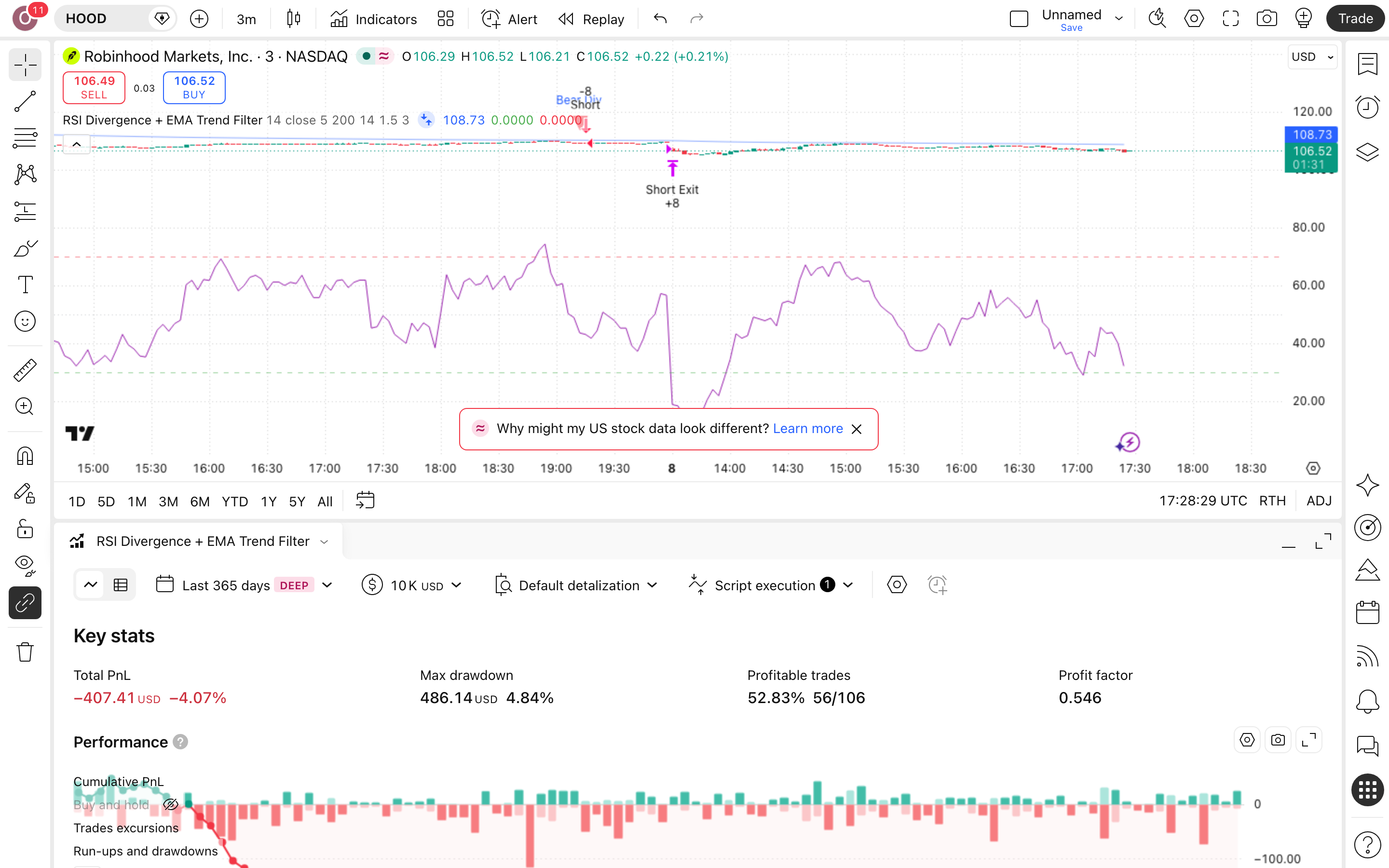Start bar Replay mode
The image size is (1389, 868).
tap(591, 19)
